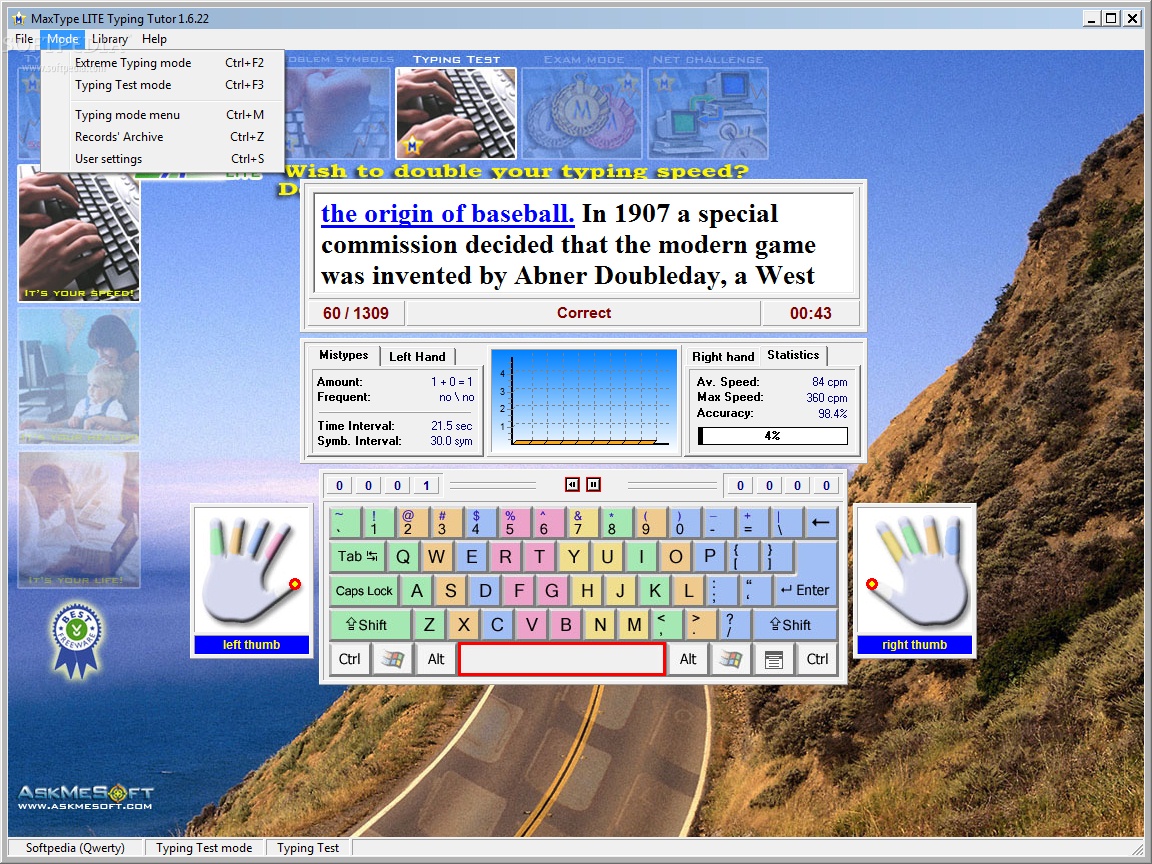Click Softpedia (Qwerty) status bar entry
The image size is (1152, 864).
tap(75, 848)
